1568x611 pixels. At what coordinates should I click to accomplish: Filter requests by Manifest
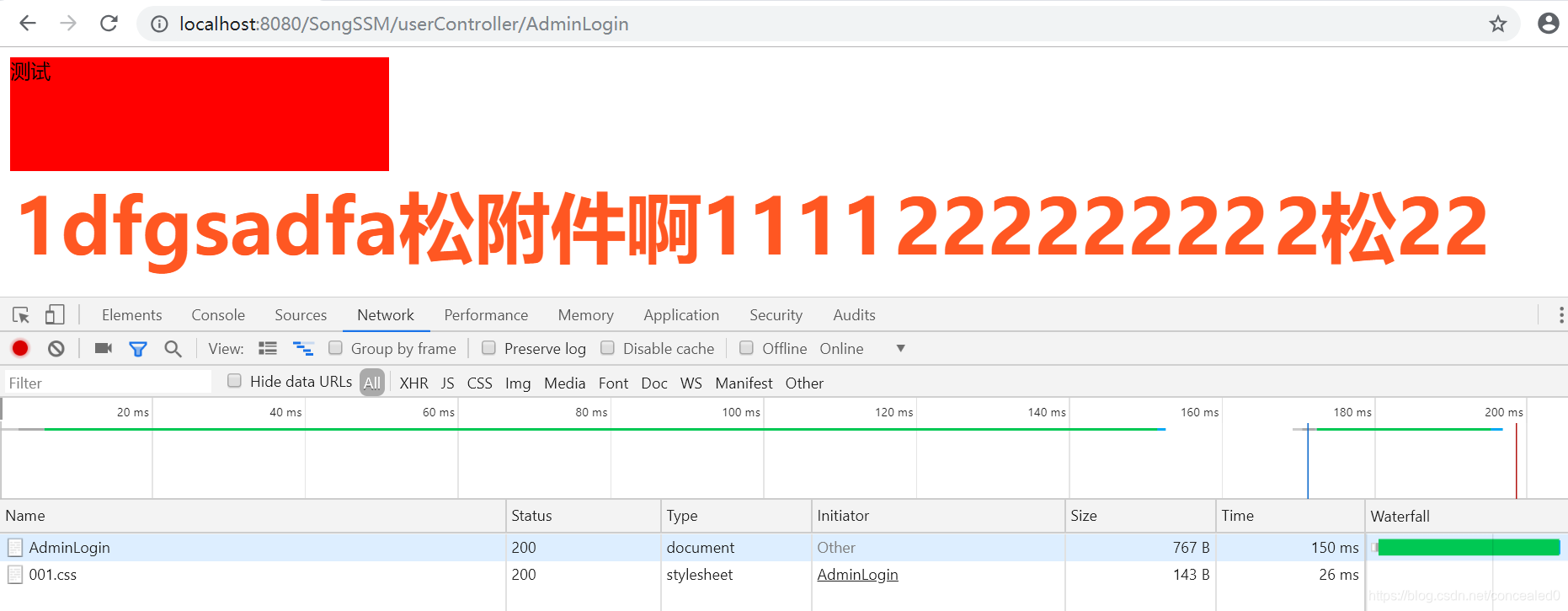pos(744,383)
